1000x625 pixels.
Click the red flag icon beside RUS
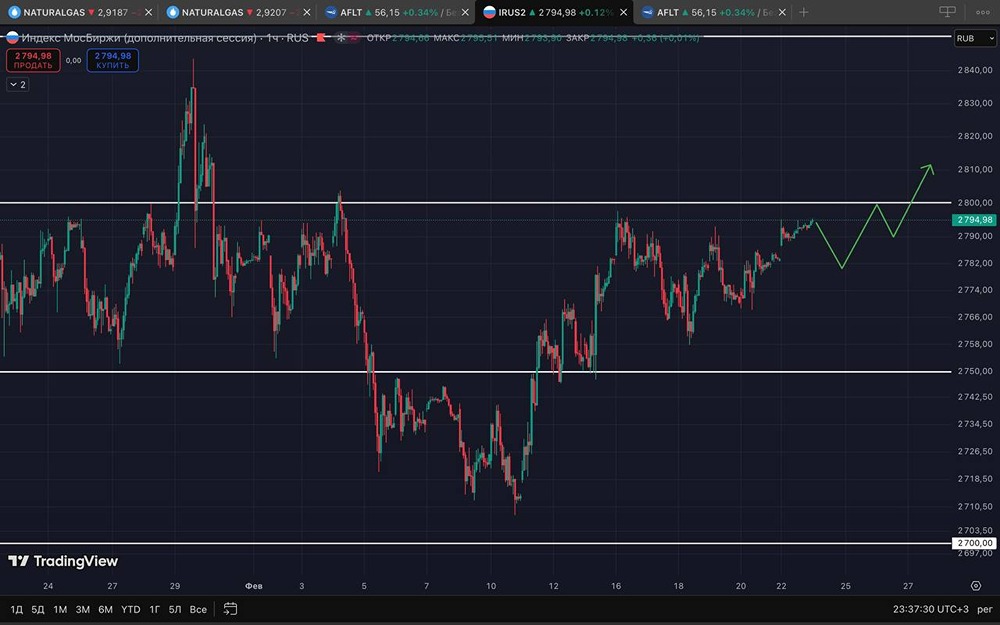(321, 38)
